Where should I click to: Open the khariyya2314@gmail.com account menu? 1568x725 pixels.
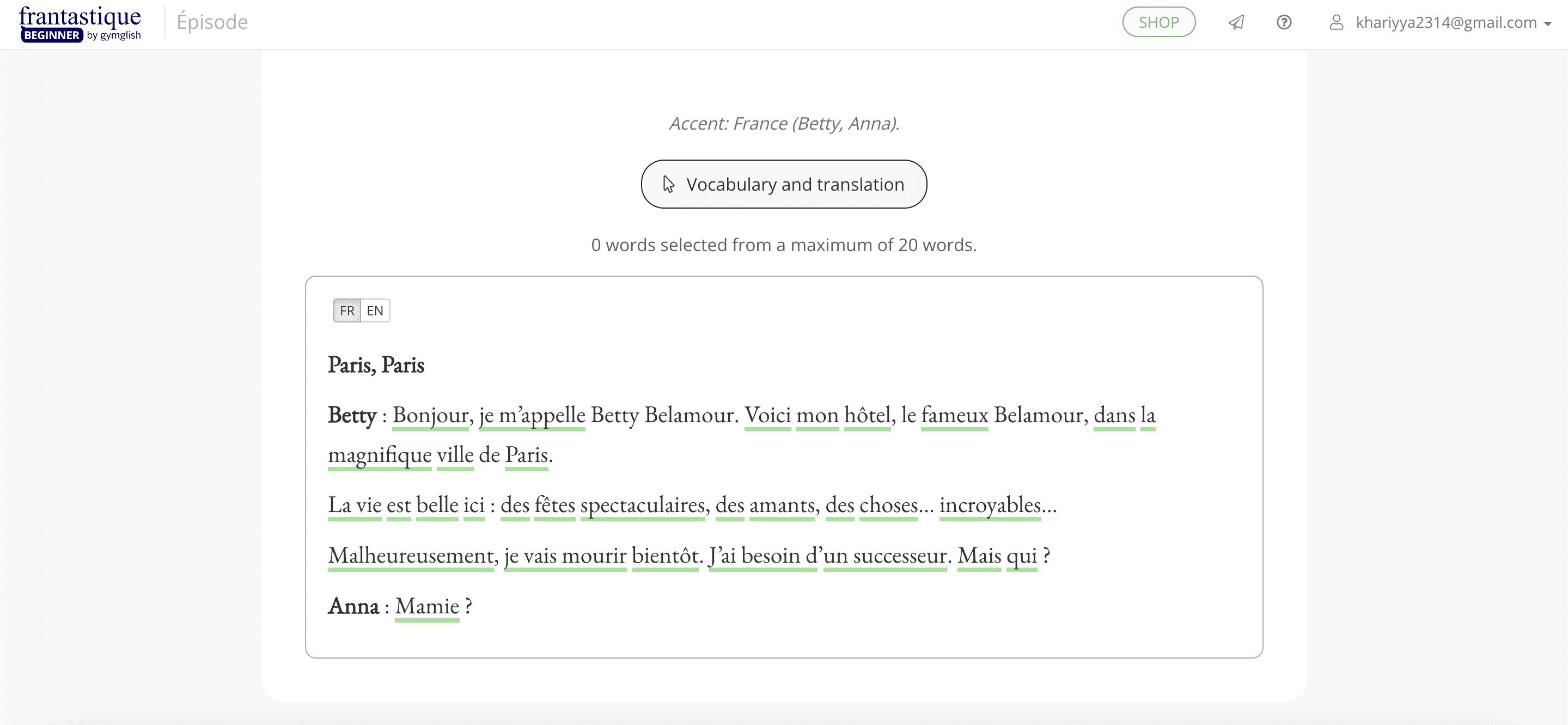1445,22
